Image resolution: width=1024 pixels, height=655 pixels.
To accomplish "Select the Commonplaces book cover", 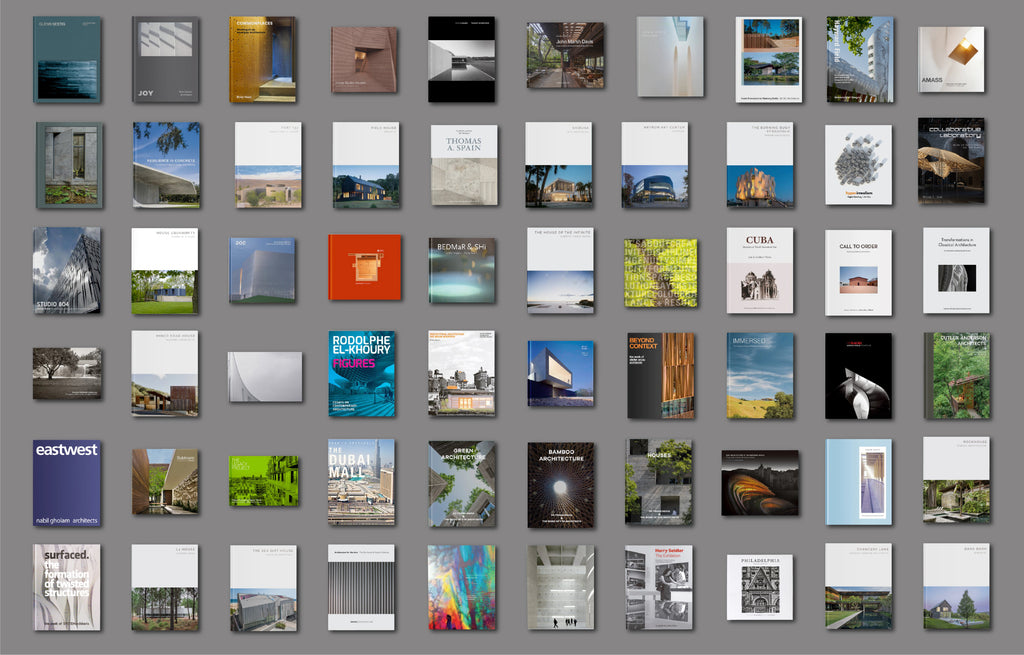I will click(263, 59).
